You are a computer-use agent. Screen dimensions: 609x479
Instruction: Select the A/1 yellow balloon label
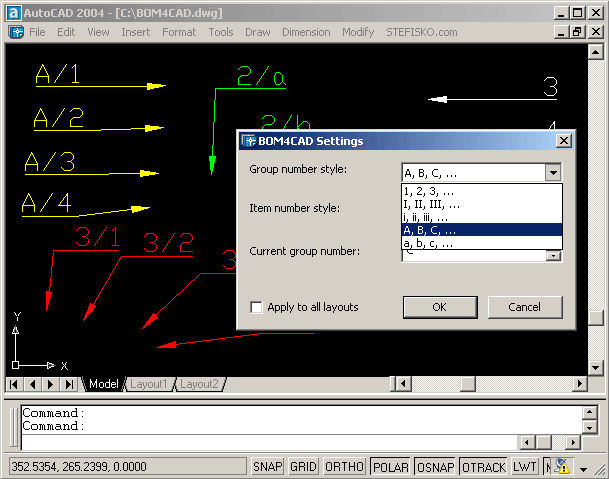coord(57,74)
